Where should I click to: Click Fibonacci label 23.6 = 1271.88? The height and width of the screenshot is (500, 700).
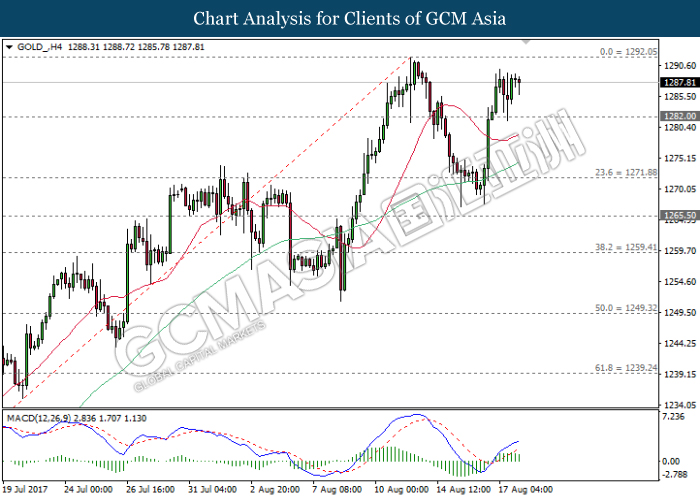[626, 172]
